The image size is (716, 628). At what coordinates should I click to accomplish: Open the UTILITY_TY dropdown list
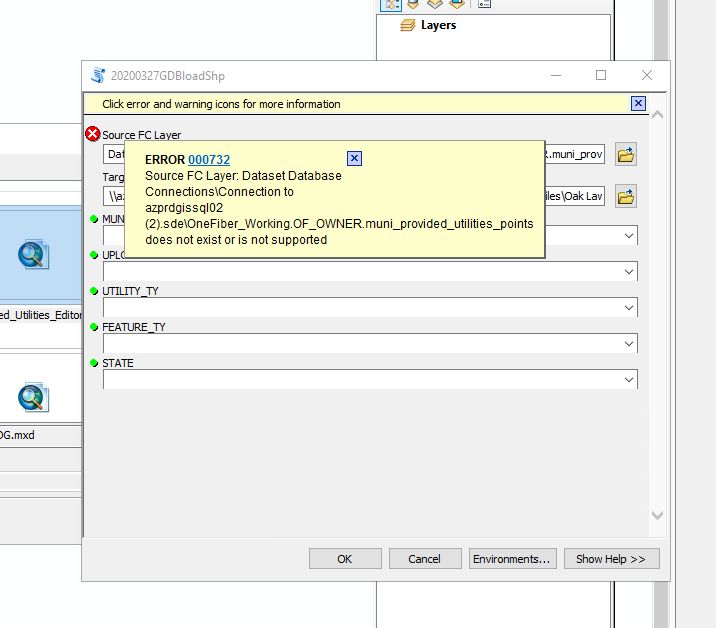[x=629, y=308]
